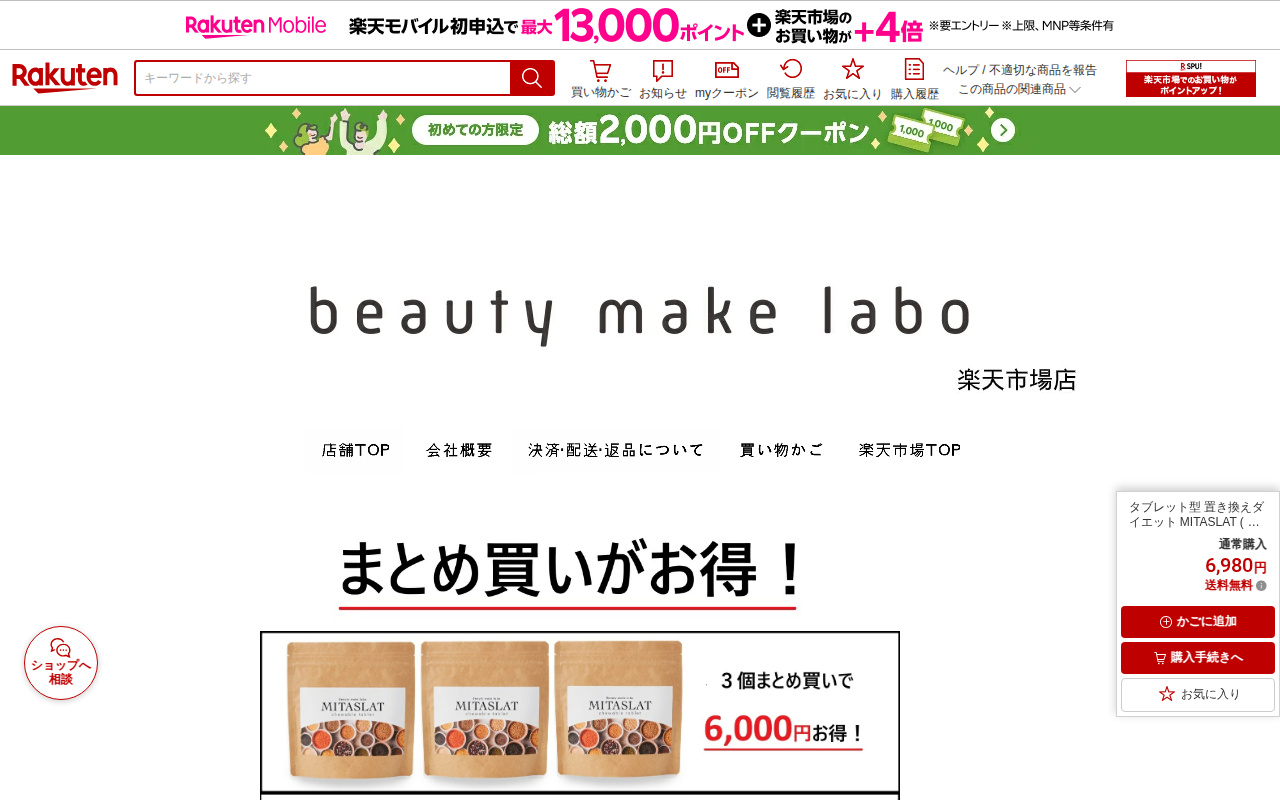Click the free shipping info icon
Image resolution: width=1280 pixels, height=800 pixels.
1261,586
